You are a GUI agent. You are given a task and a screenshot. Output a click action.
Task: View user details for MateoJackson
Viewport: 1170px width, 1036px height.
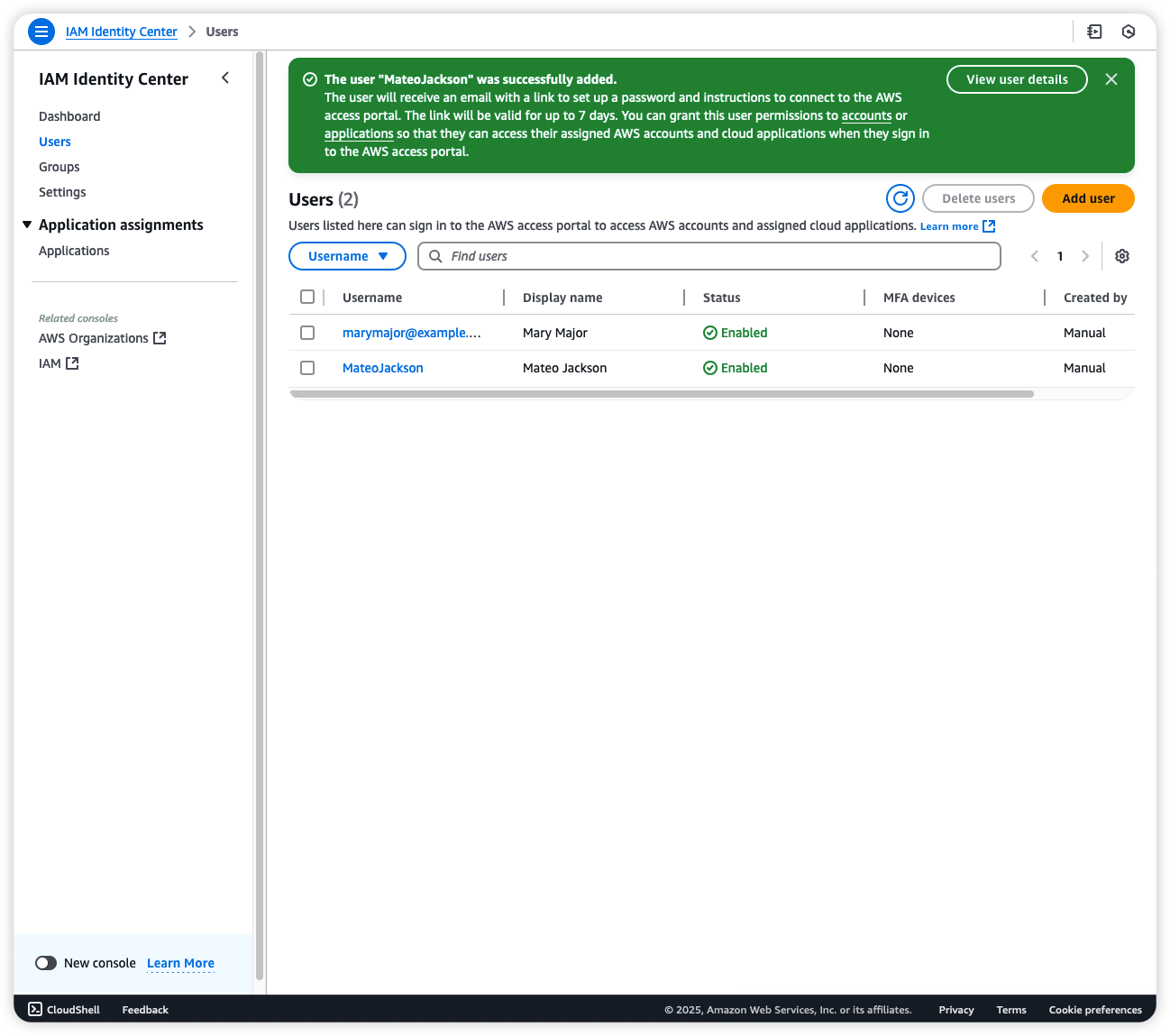tap(1017, 78)
